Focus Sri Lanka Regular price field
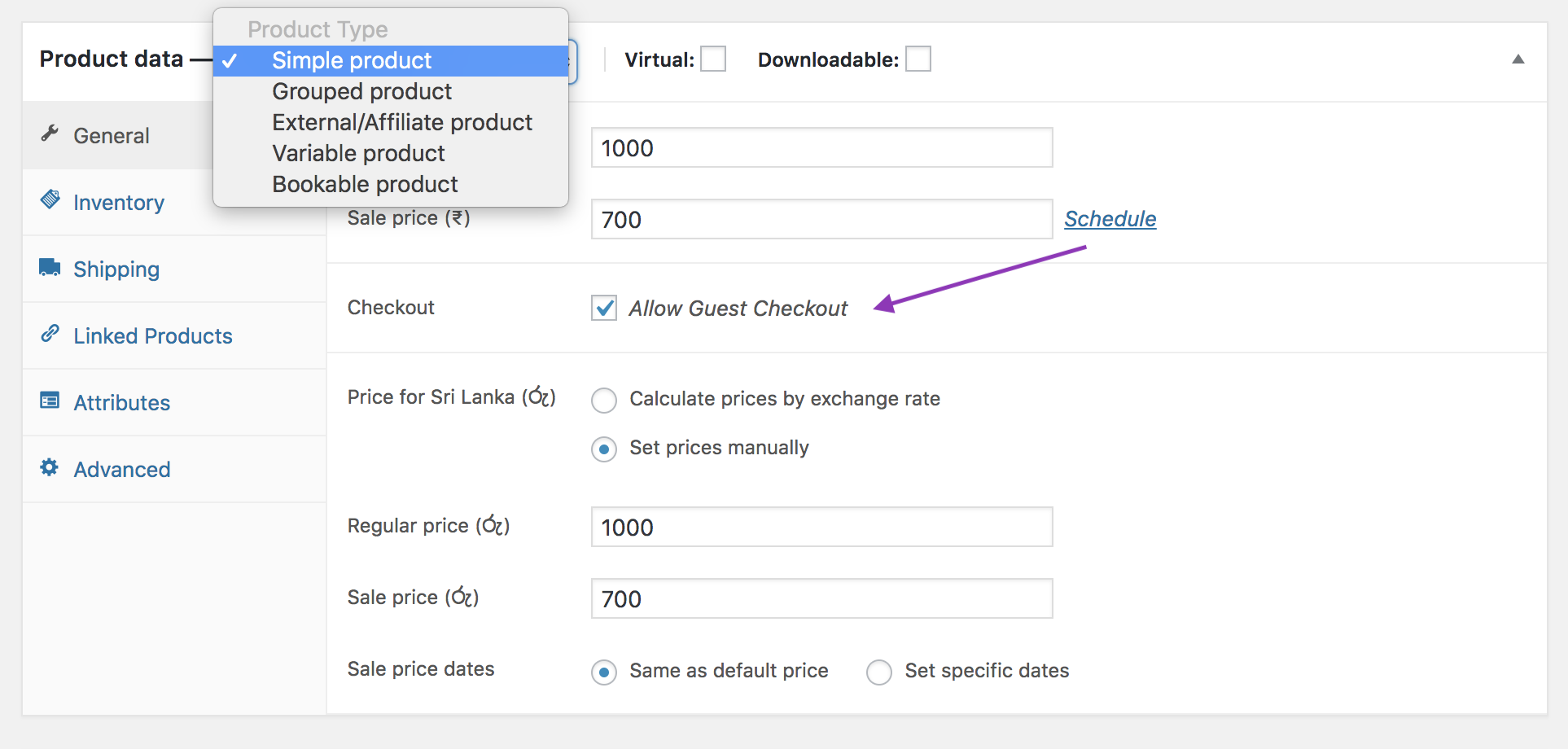1568x749 pixels. [822, 527]
